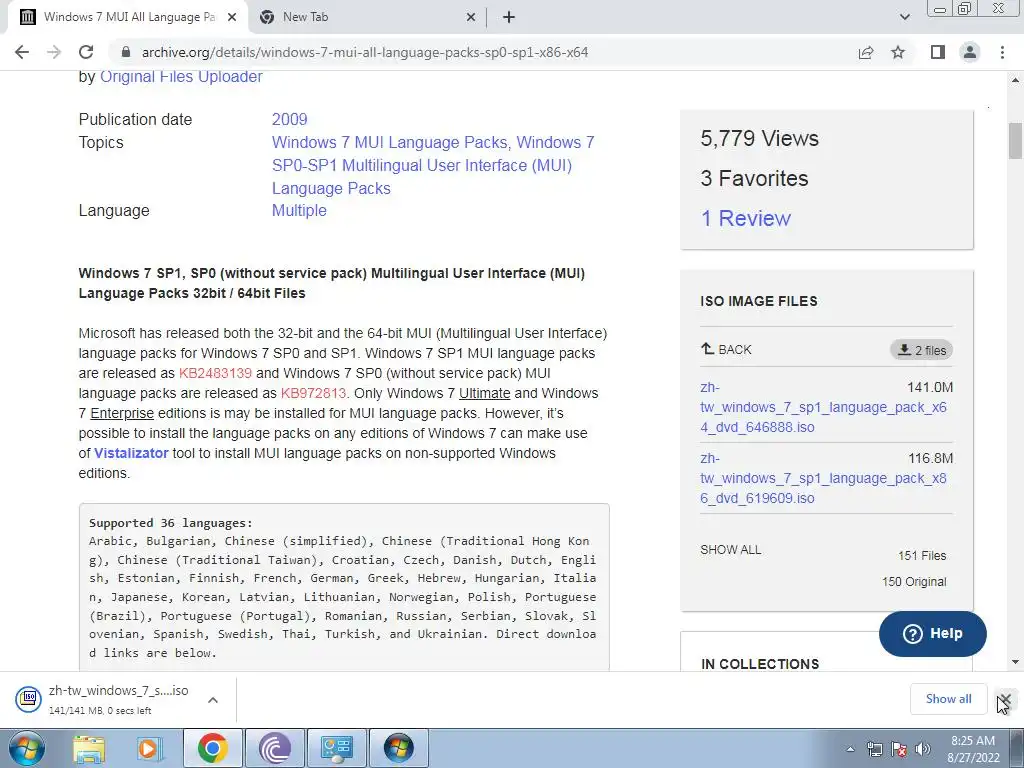The width and height of the screenshot is (1024, 768).
Task: Click the Ultimate edition link
Action: click(x=485, y=393)
